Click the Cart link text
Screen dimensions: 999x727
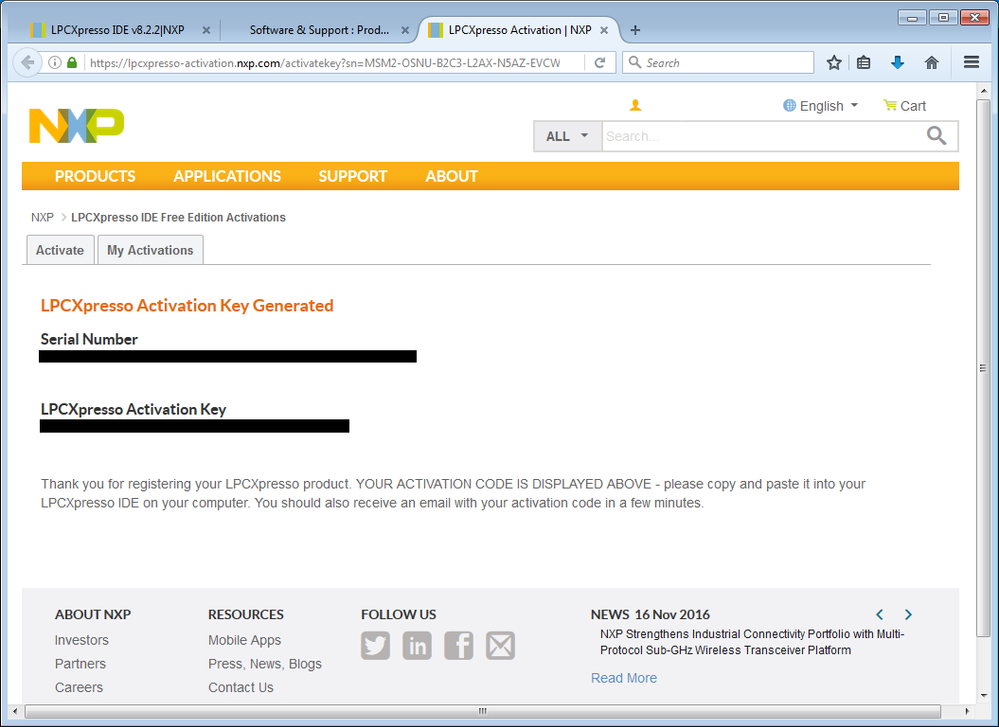912,106
